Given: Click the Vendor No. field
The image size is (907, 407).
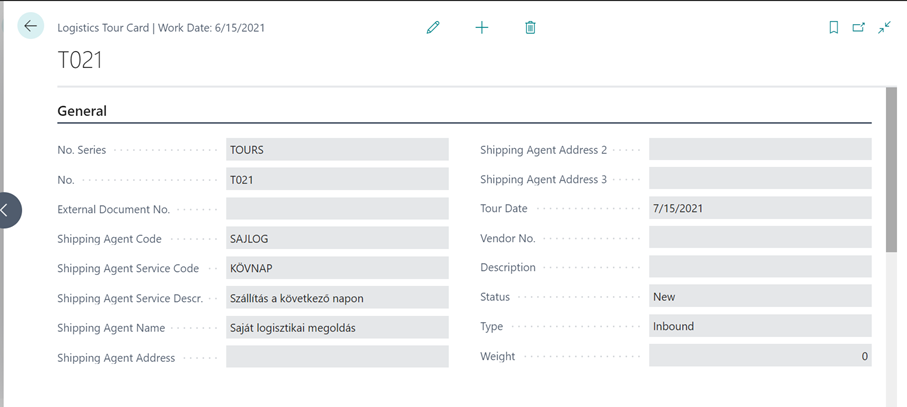Looking at the screenshot, I should click(x=759, y=238).
